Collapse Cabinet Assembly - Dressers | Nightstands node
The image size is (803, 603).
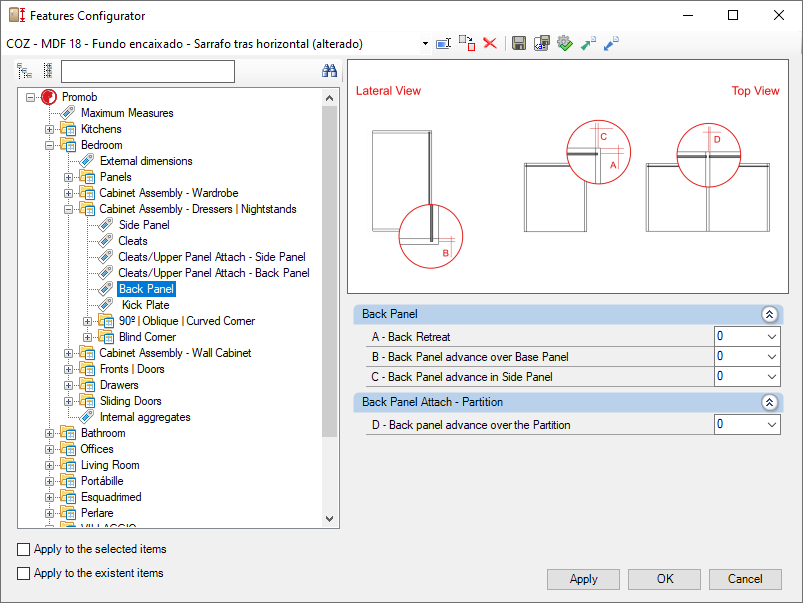pos(68,210)
